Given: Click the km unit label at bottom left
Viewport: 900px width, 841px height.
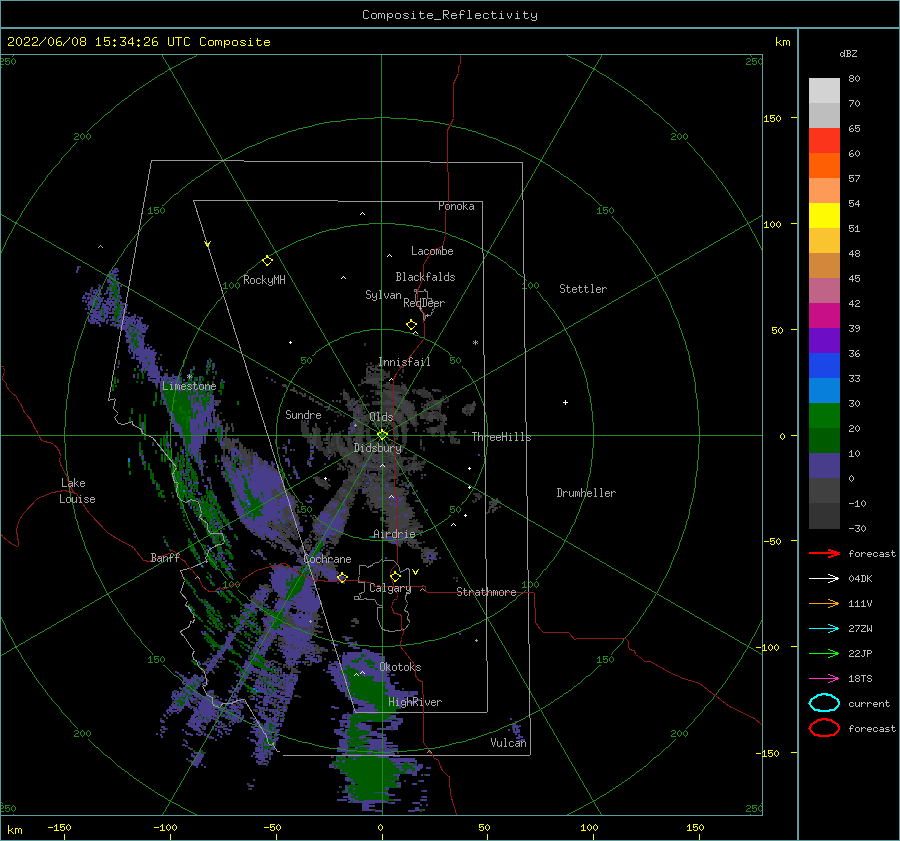Looking at the screenshot, I should click(14, 830).
